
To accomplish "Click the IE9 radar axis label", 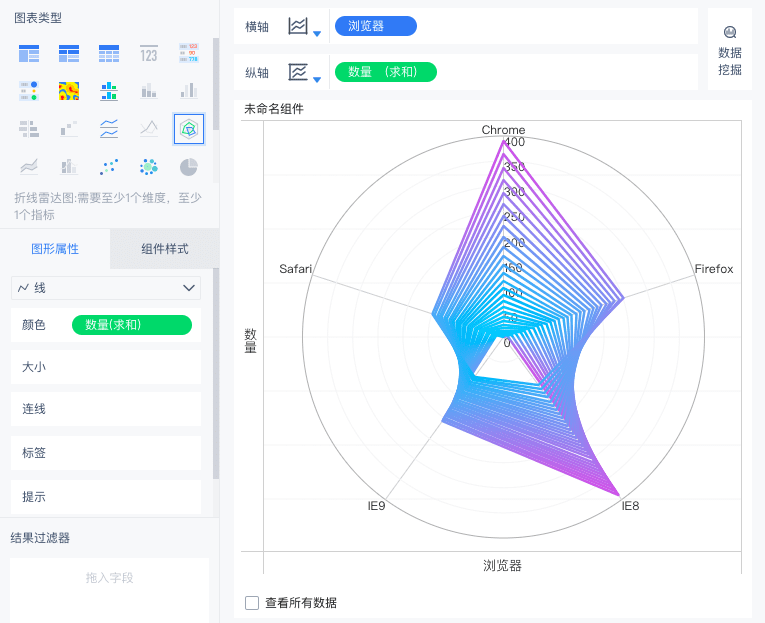I will click(376, 506).
